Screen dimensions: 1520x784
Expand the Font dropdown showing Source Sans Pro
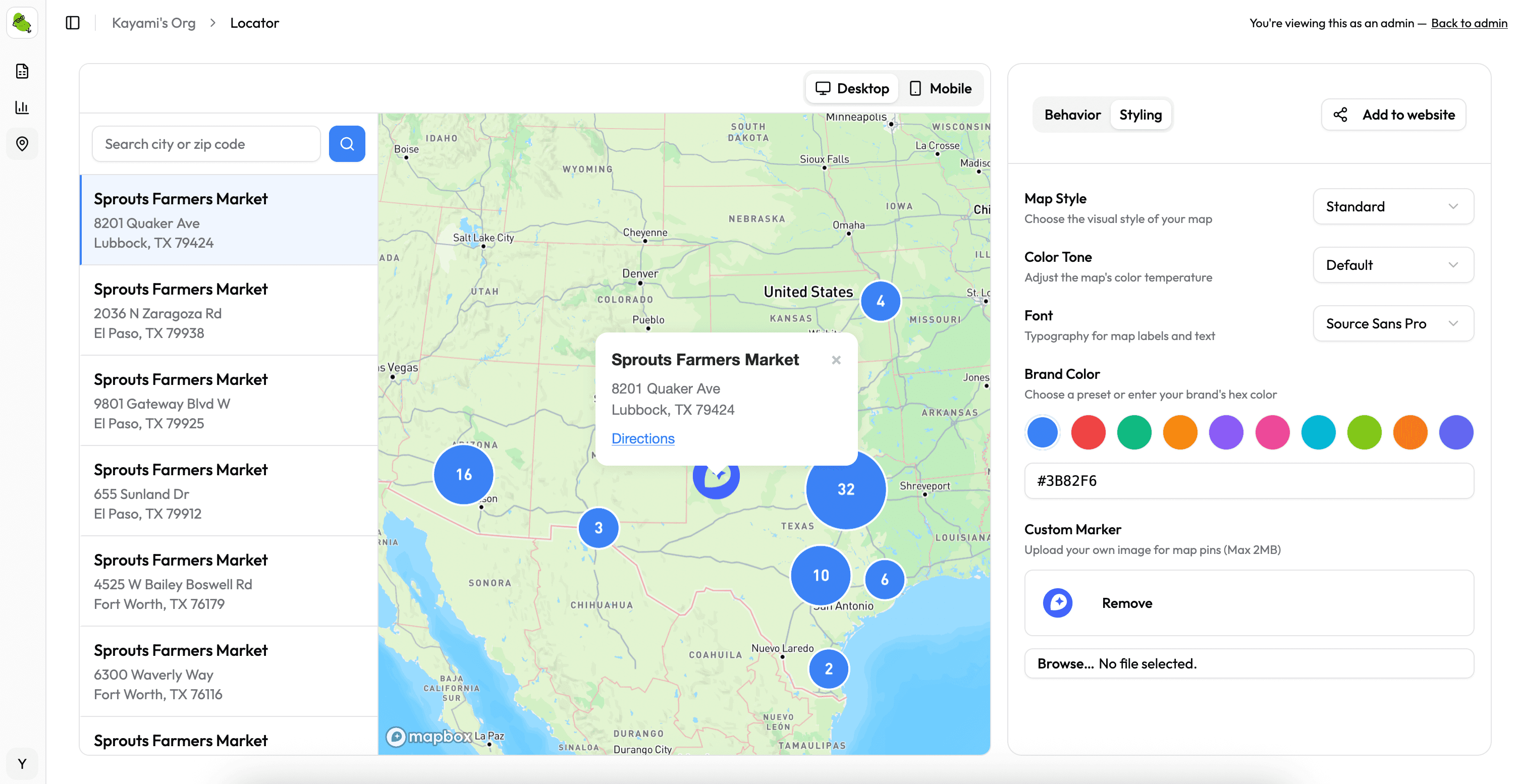tap(1393, 323)
